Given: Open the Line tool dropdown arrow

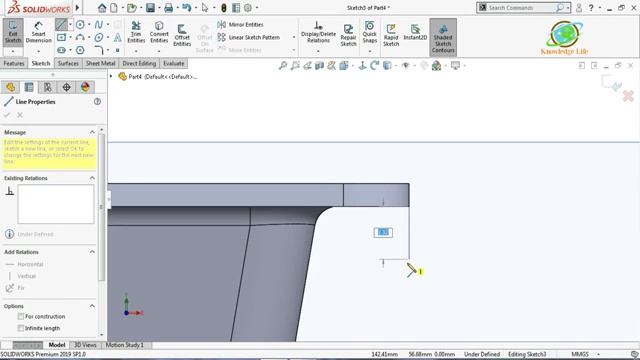Looking at the screenshot, I should tap(70, 24).
